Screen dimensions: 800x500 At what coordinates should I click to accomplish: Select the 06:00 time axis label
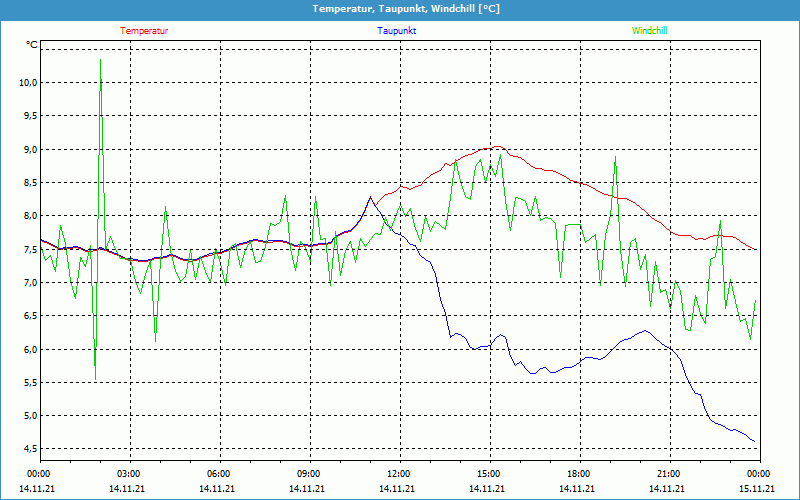(218, 474)
